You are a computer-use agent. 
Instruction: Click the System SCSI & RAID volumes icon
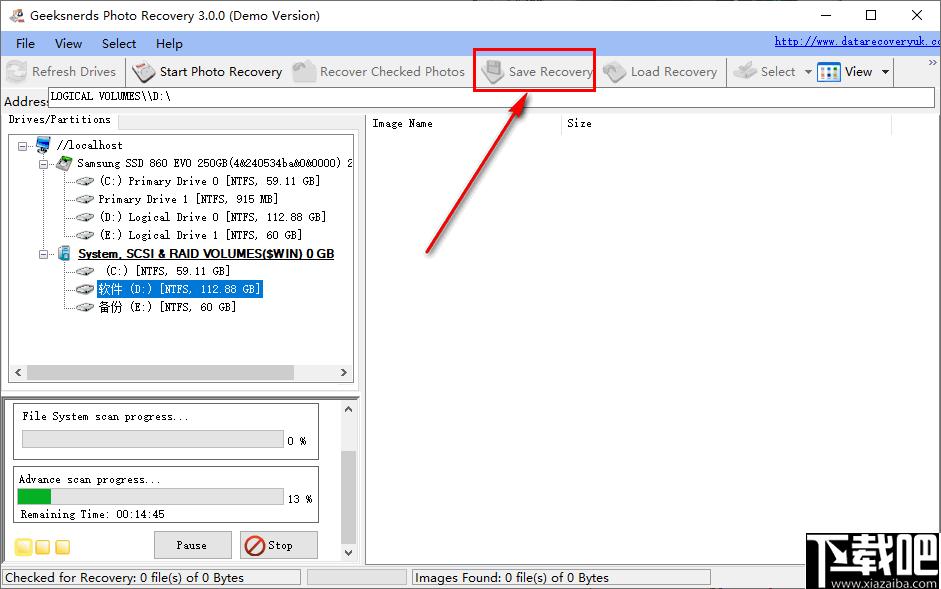[64, 253]
